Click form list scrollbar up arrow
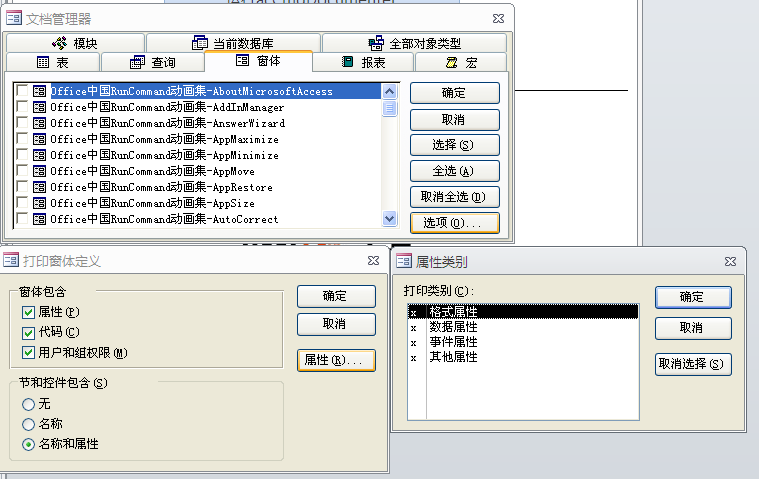 click(389, 91)
